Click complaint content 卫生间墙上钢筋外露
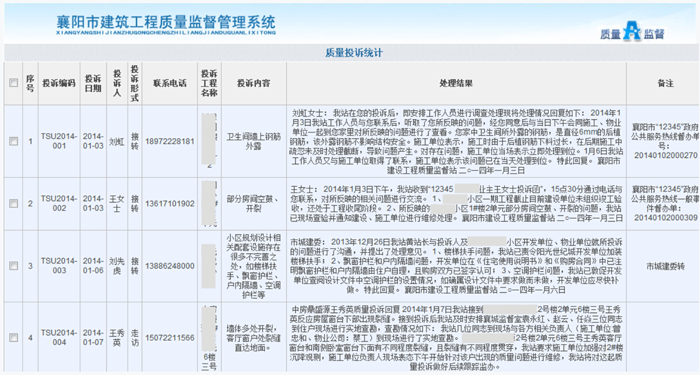 click(x=254, y=141)
